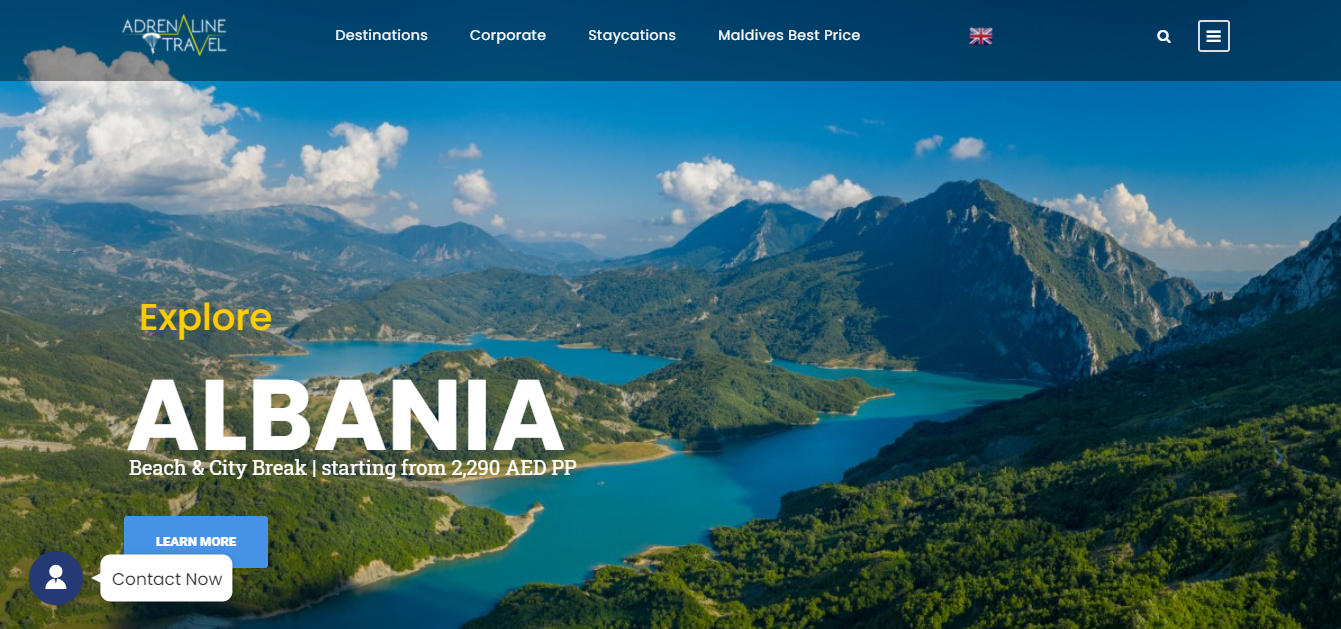Click the Albania lake hero banner image
1341x629 pixels.
pos(670,355)
